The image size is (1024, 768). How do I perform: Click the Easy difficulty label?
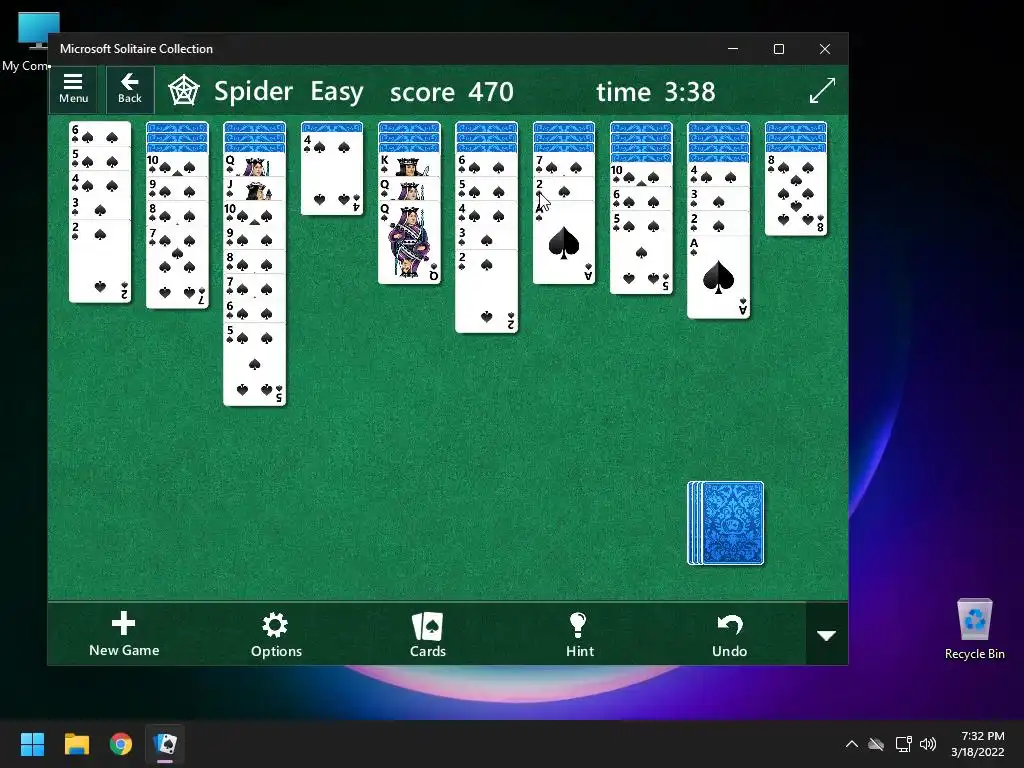336,91
